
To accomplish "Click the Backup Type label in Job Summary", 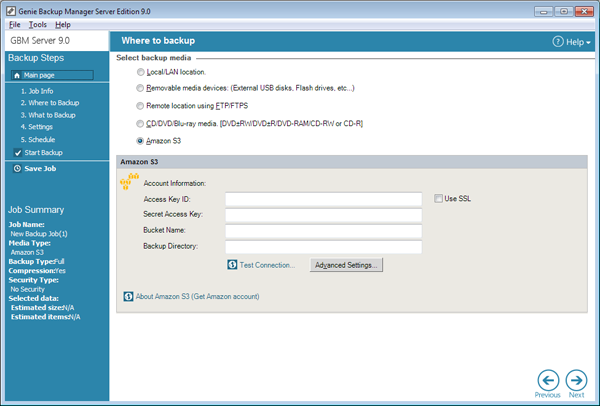I will [31, 262].
